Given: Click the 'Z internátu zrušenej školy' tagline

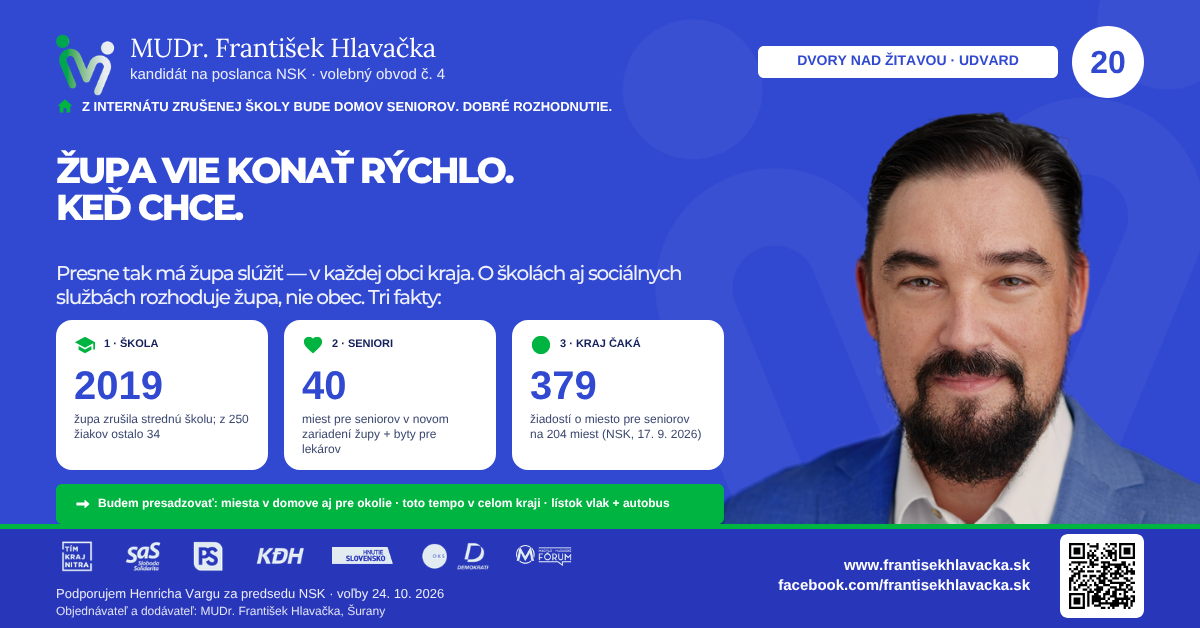Looking at the screenshot, I should pos(347,106).
